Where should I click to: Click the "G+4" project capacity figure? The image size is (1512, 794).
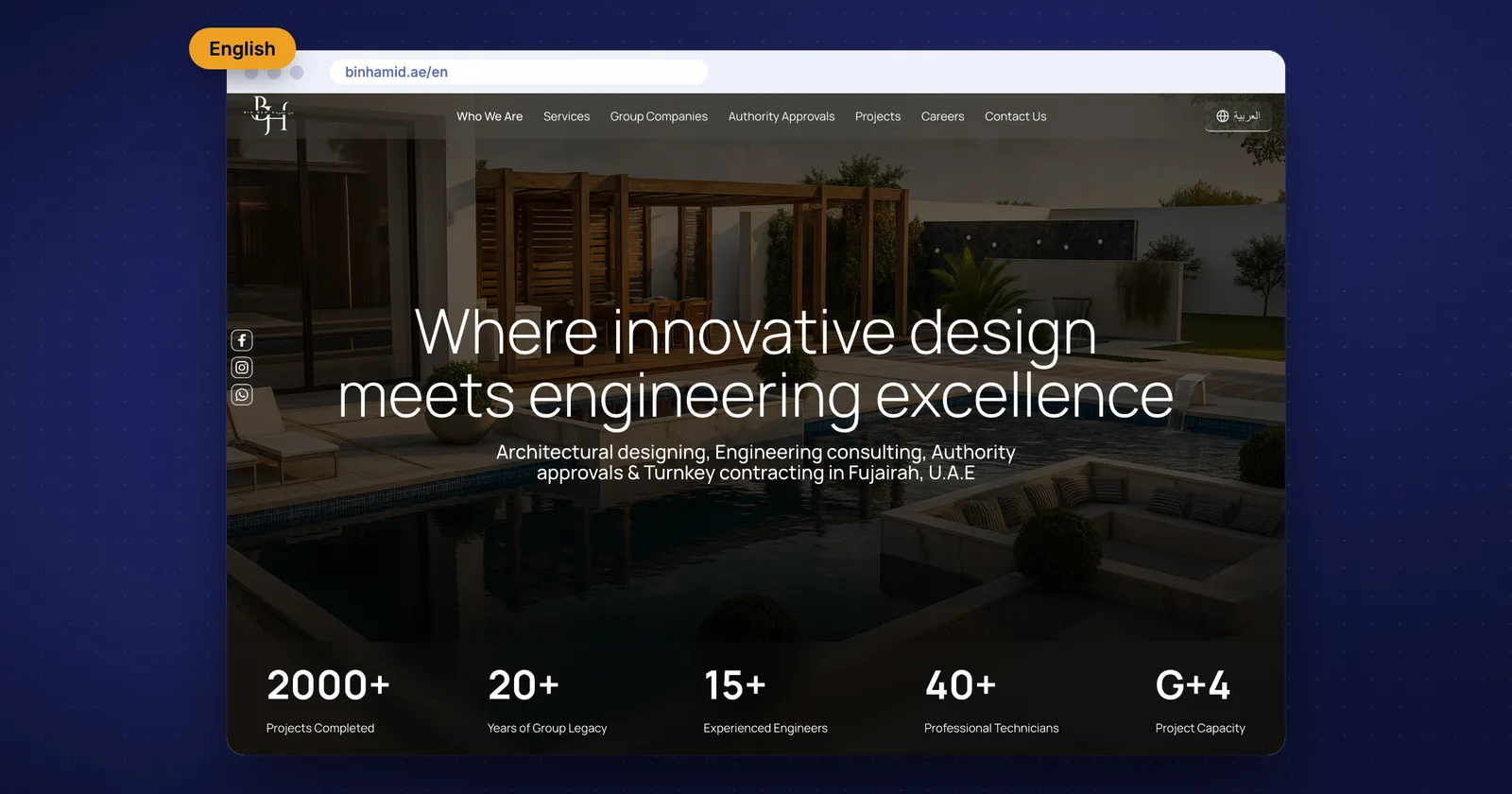click(1193, 685)
